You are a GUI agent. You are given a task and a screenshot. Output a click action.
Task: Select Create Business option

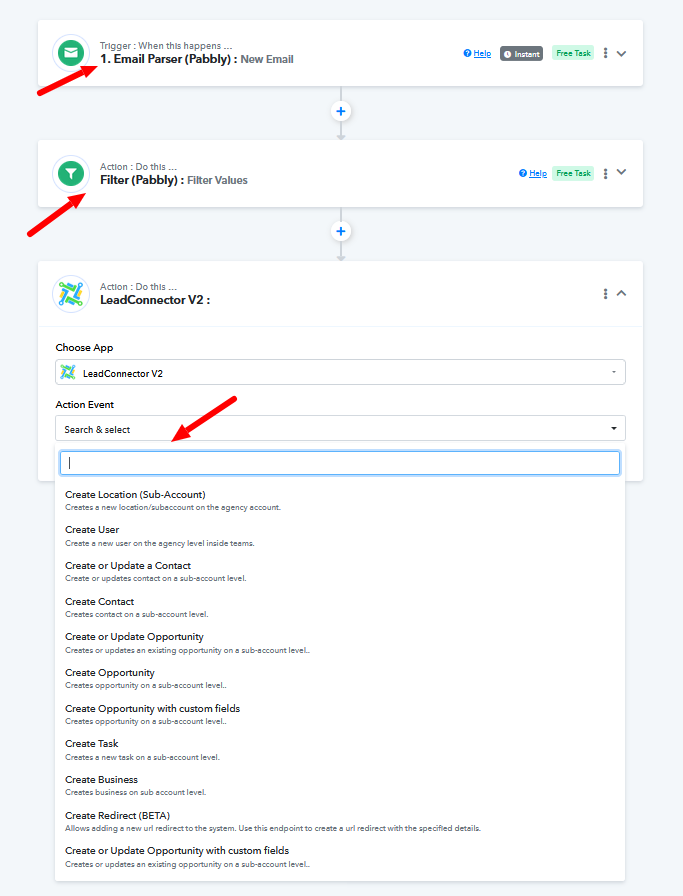pos(340,785)
